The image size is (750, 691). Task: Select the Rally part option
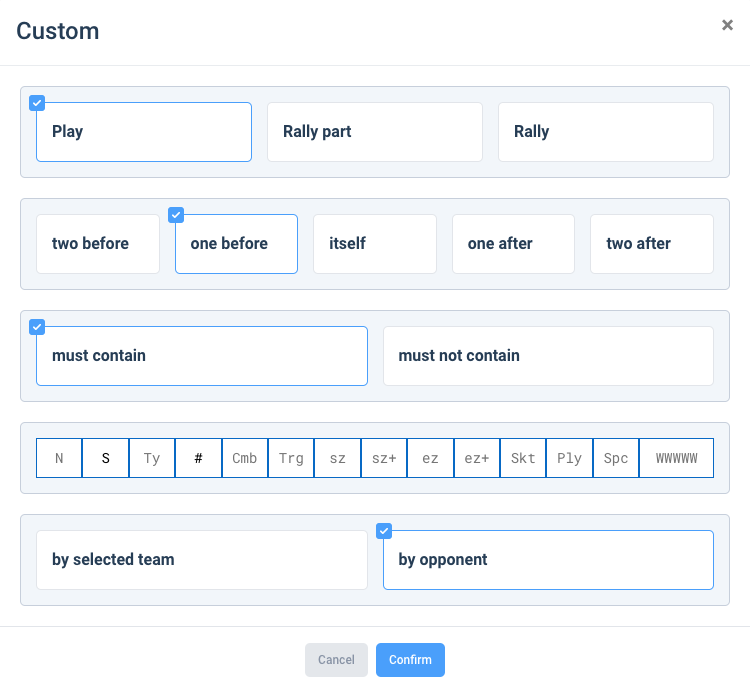coord(375,132)
